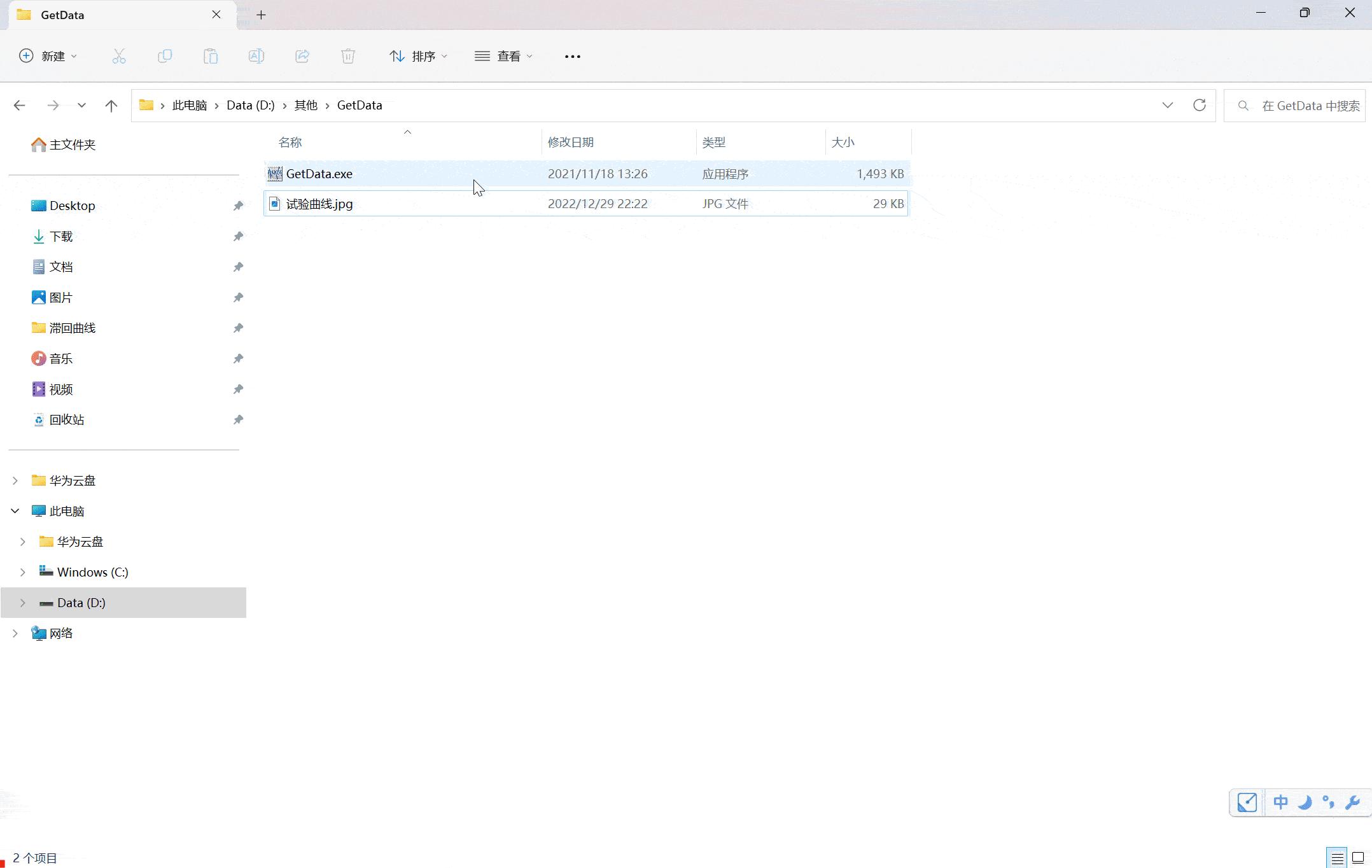Click the Back navigation button
1372x868 pixels.
(x=20, y=105)
